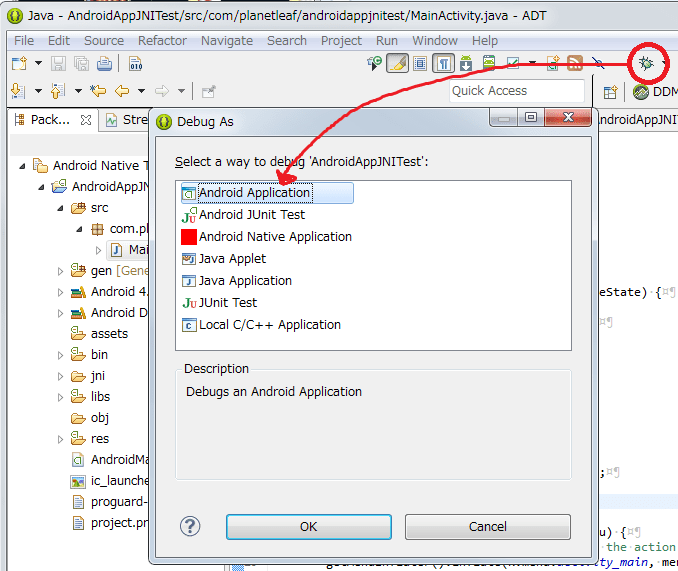Open the Source menu
Image resolution: width=678 pixels, height=571 pixels.
(x=104, y=41)
